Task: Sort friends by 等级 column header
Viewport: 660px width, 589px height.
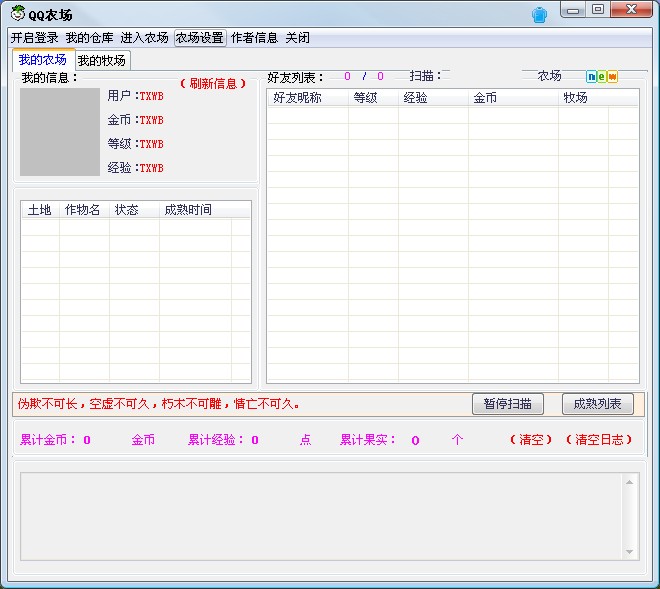Action: tap(373, 98)
